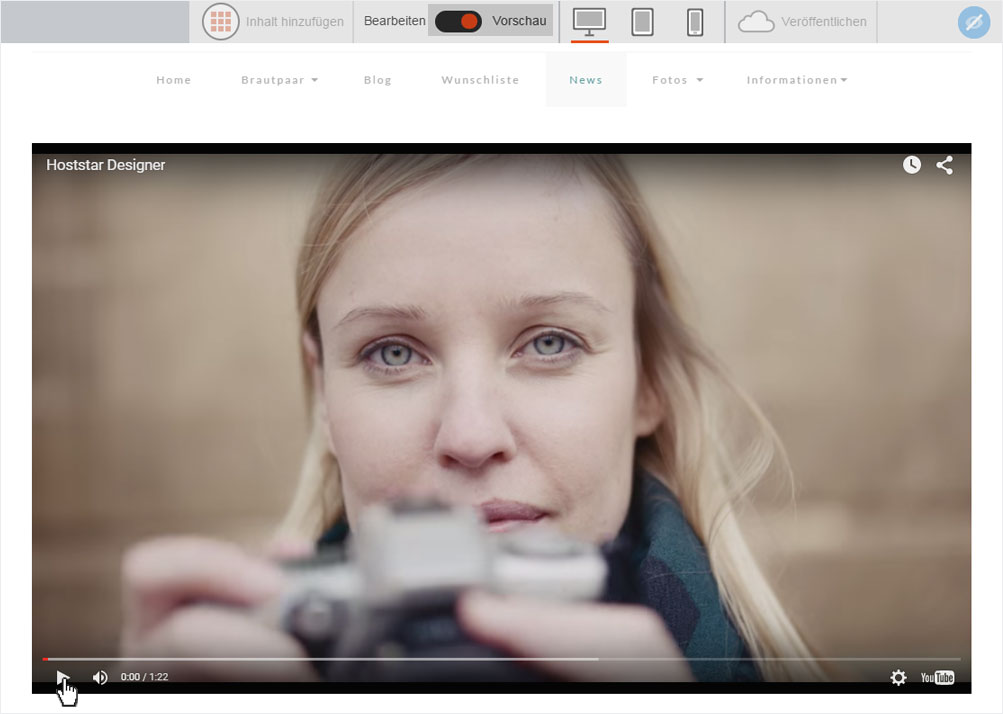Switch to mobile phone preview
The width and height of the screenshot is (1003, 714).
[x=695, y=22]
